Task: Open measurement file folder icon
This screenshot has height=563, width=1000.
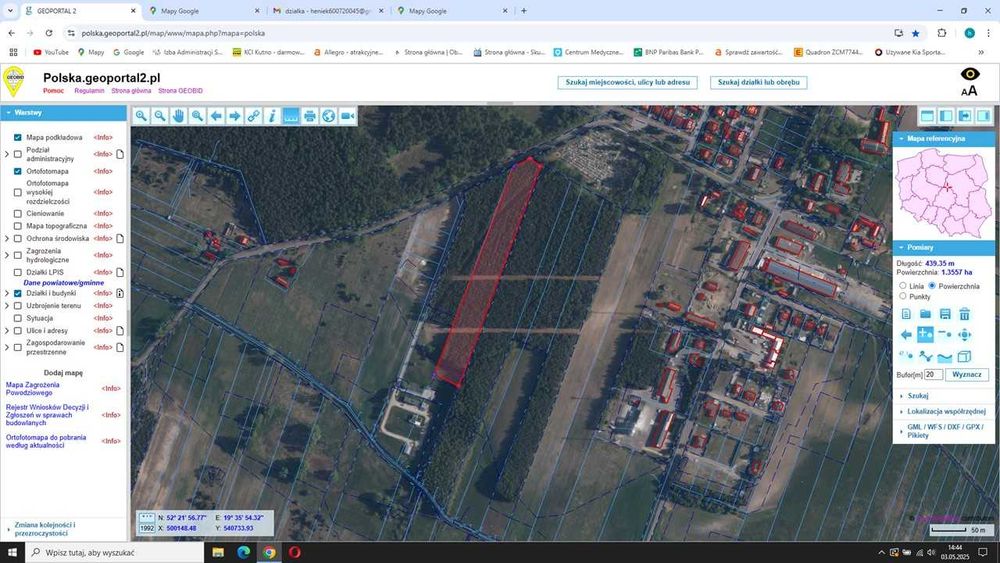Action: pyautogui.click(x=925, y=314)
